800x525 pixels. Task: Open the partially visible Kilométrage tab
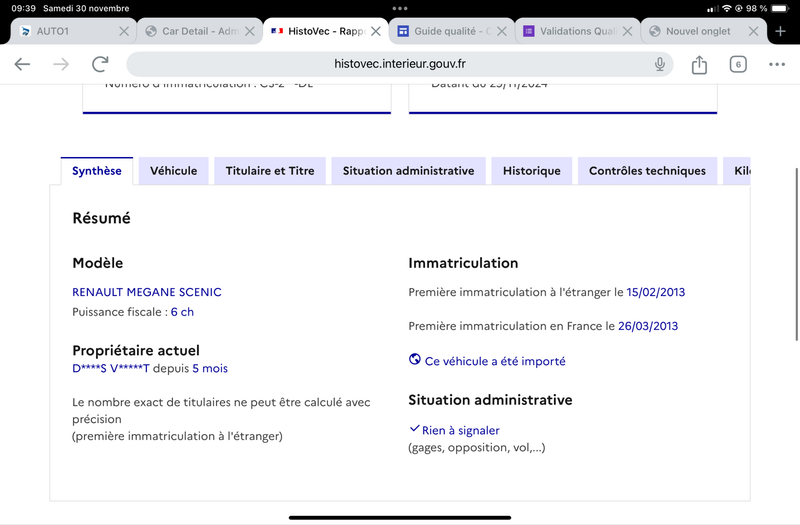click(x=737, y=171)
